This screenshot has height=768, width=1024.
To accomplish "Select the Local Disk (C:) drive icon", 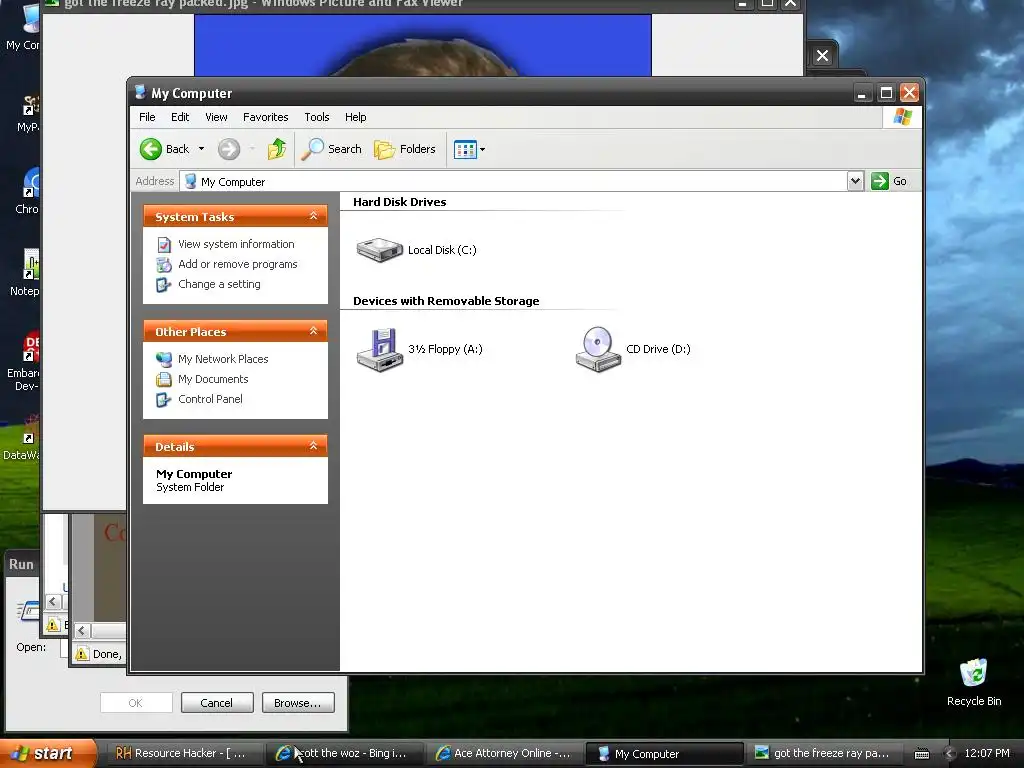I will [379, 249].
